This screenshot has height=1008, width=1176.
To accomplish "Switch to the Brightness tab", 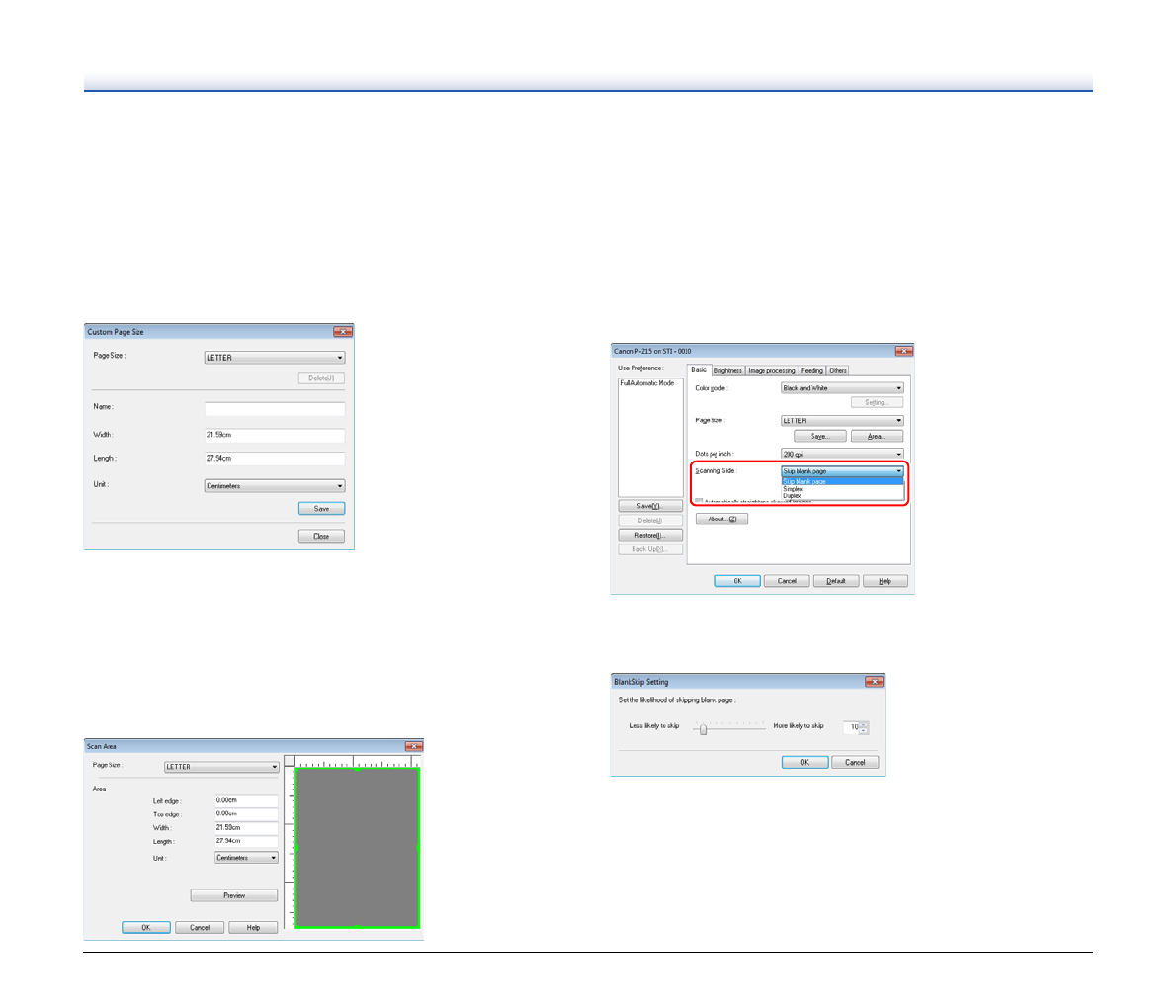I will point(727,371).
